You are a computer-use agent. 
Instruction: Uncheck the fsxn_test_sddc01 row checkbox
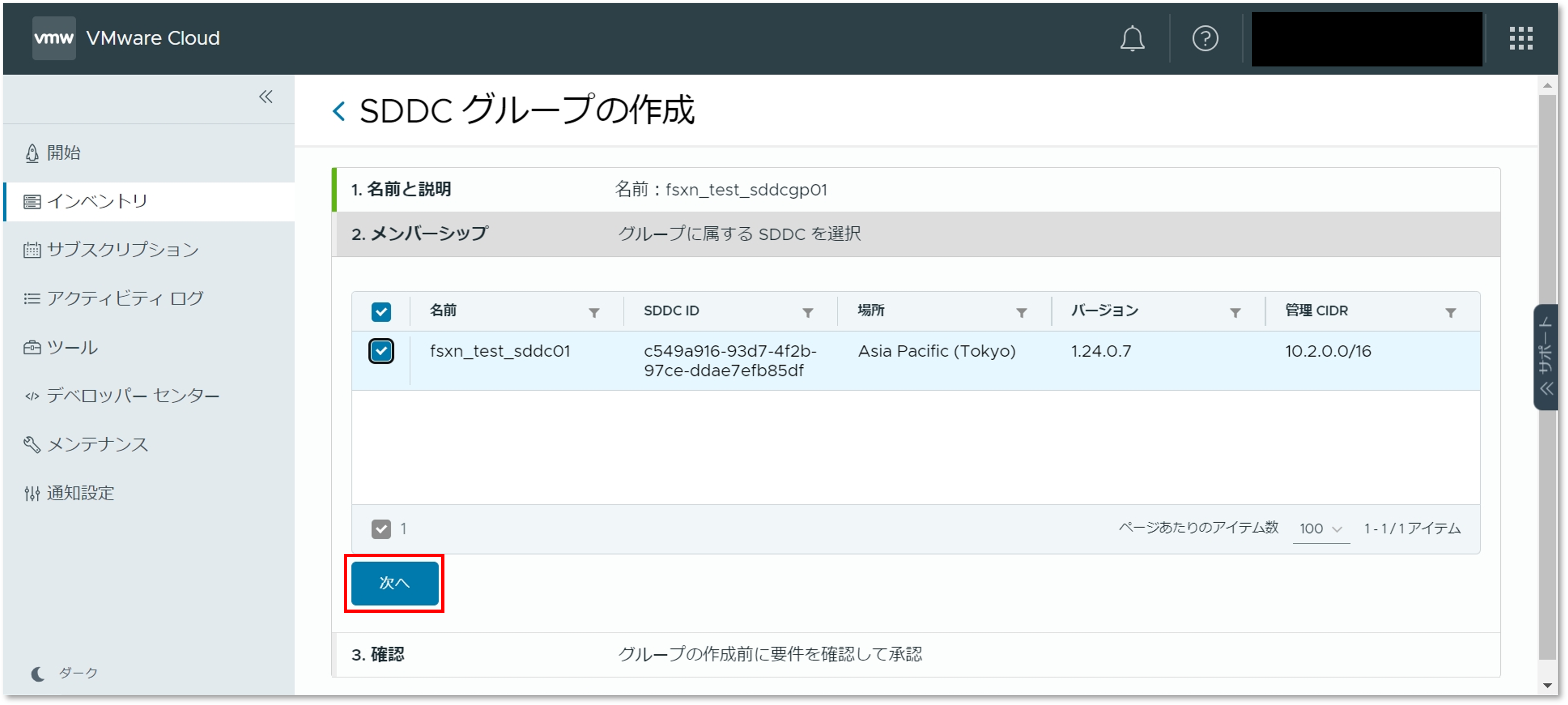(381, 351)
